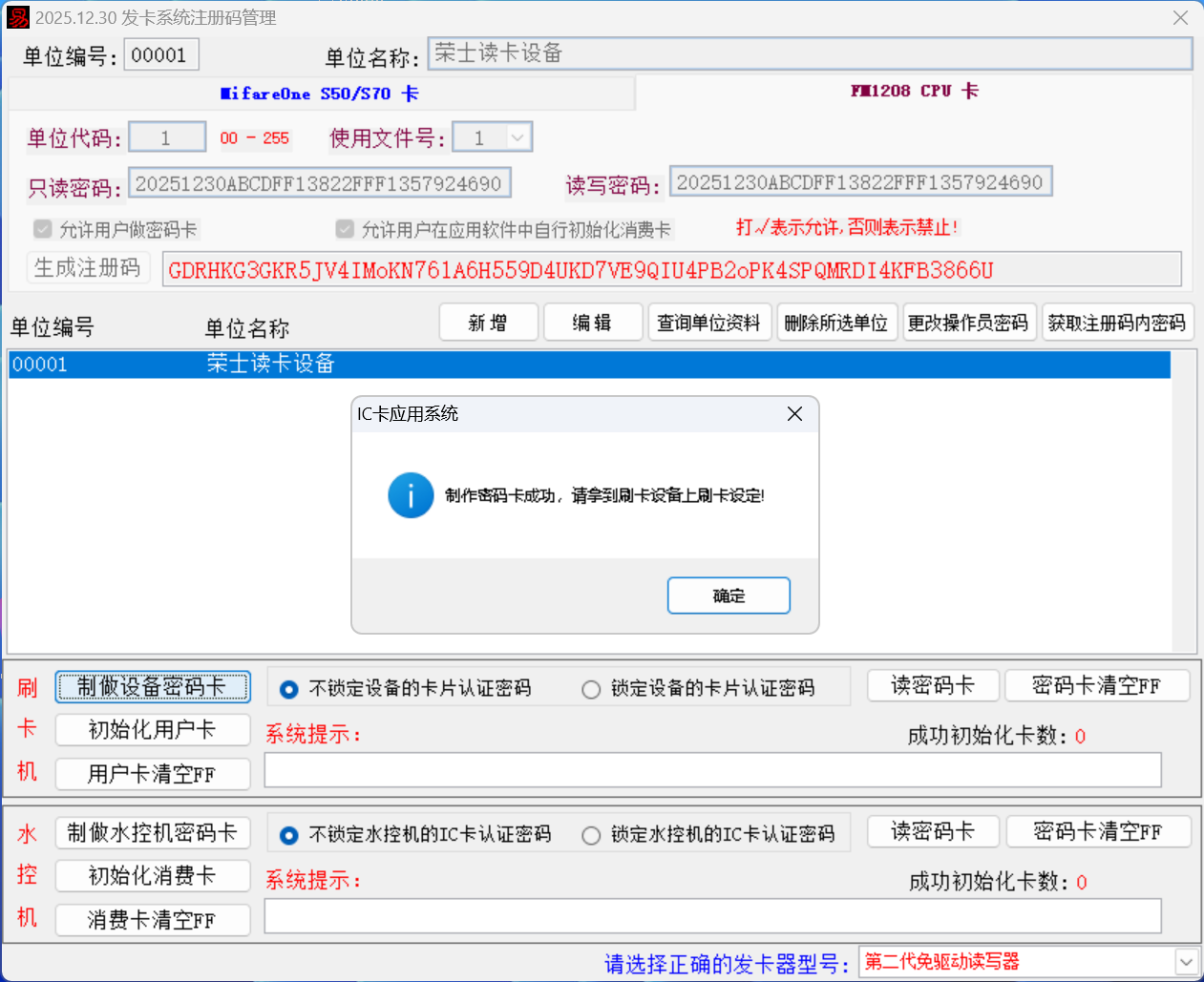Close the IC卡应用系统 message dialog
This screenshot has height=982, width=1204.
[x=794, y=414]
